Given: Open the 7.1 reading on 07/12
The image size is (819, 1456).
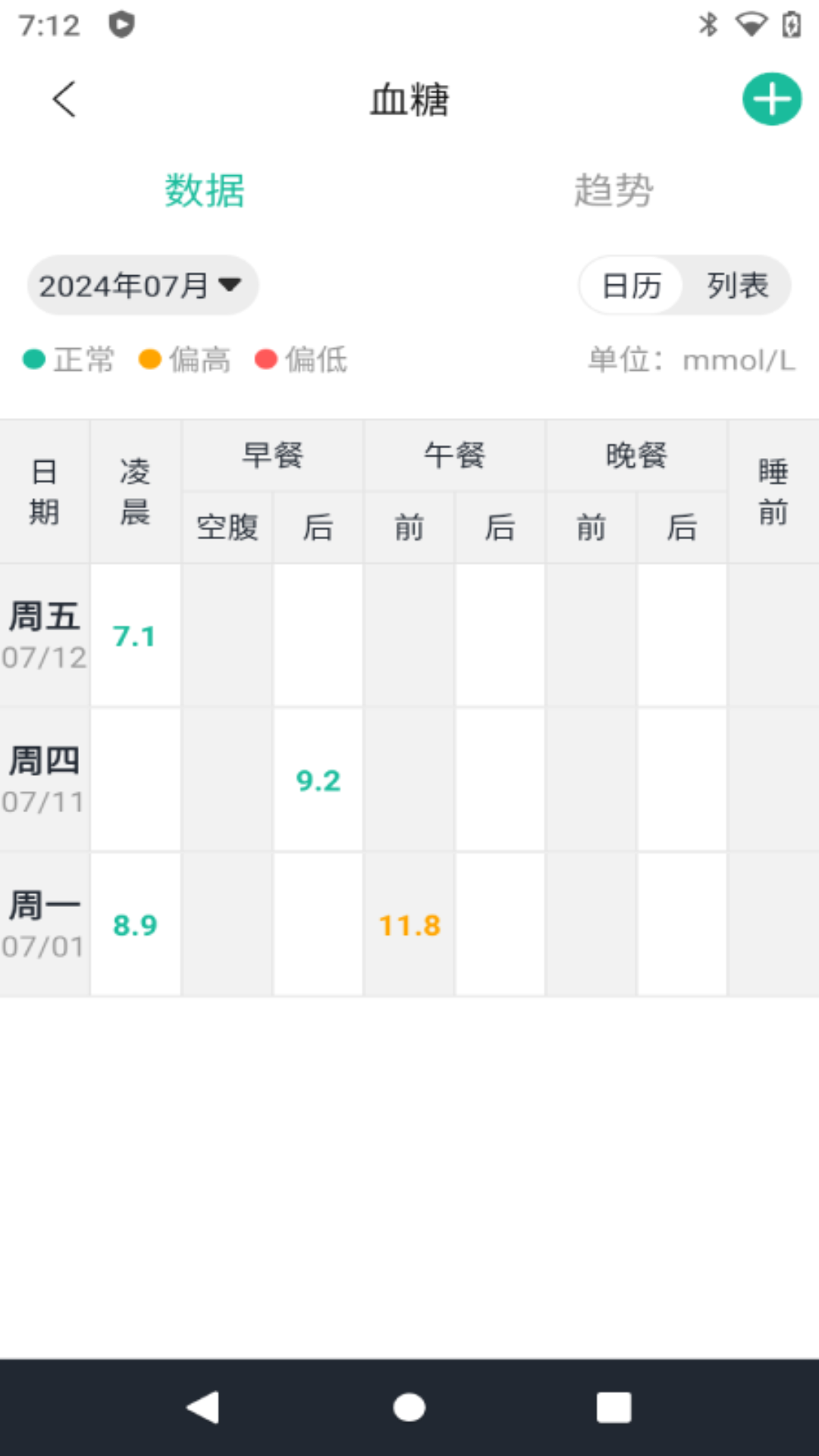Looking at the screenshot, I should click(x=135, y=636).
